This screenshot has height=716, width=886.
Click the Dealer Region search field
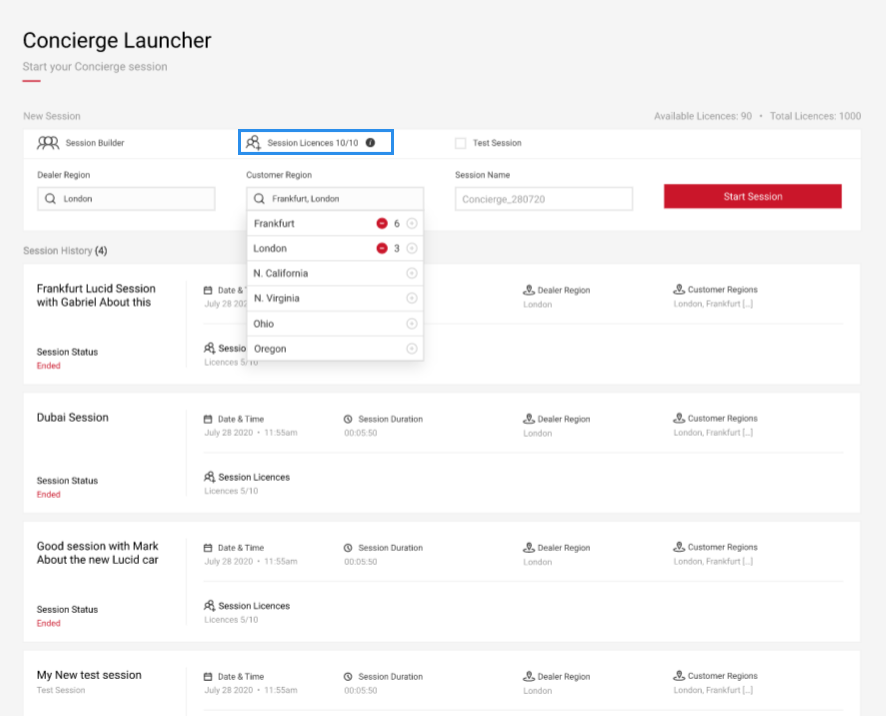(126, 199)
